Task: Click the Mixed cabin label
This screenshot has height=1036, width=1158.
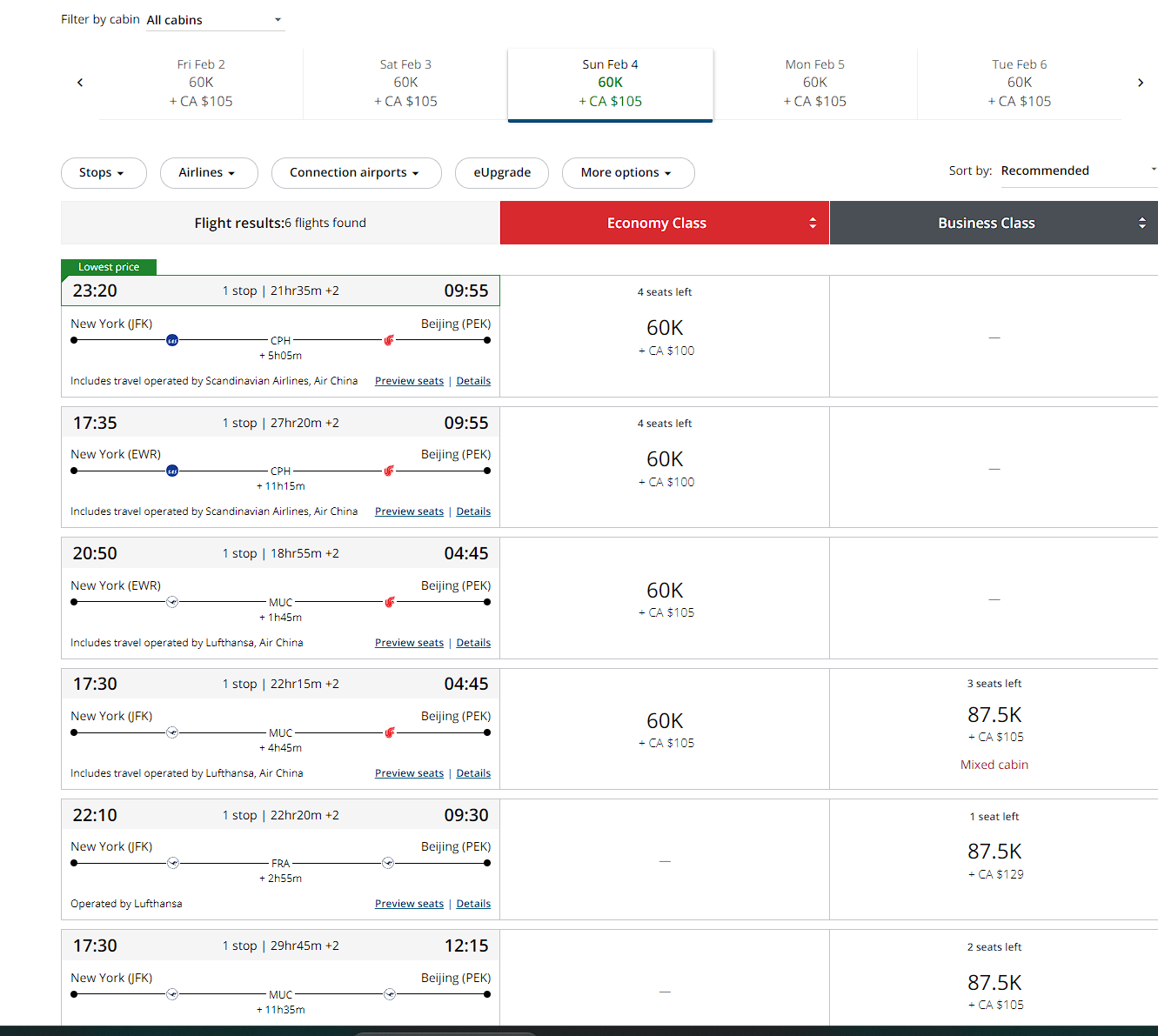Action: pyautogui.click(x=994, y=765)
